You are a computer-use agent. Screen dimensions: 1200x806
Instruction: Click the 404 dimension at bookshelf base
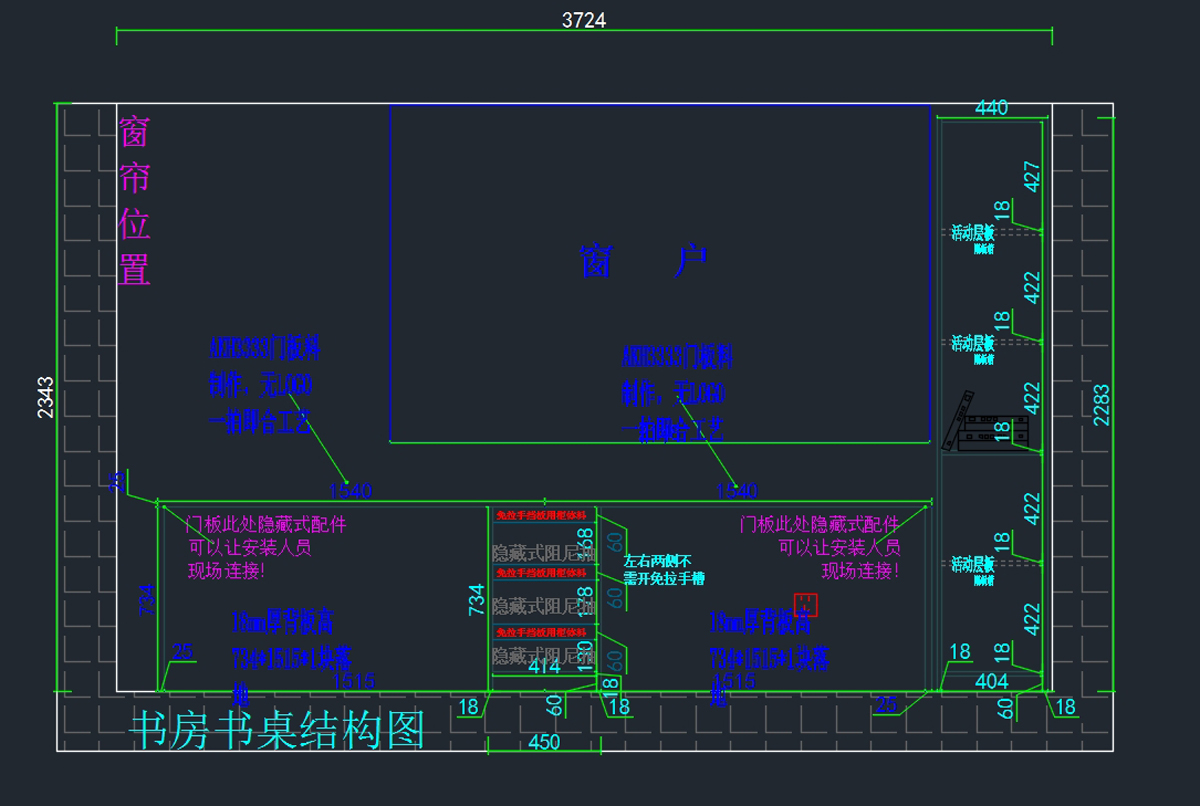991,682
